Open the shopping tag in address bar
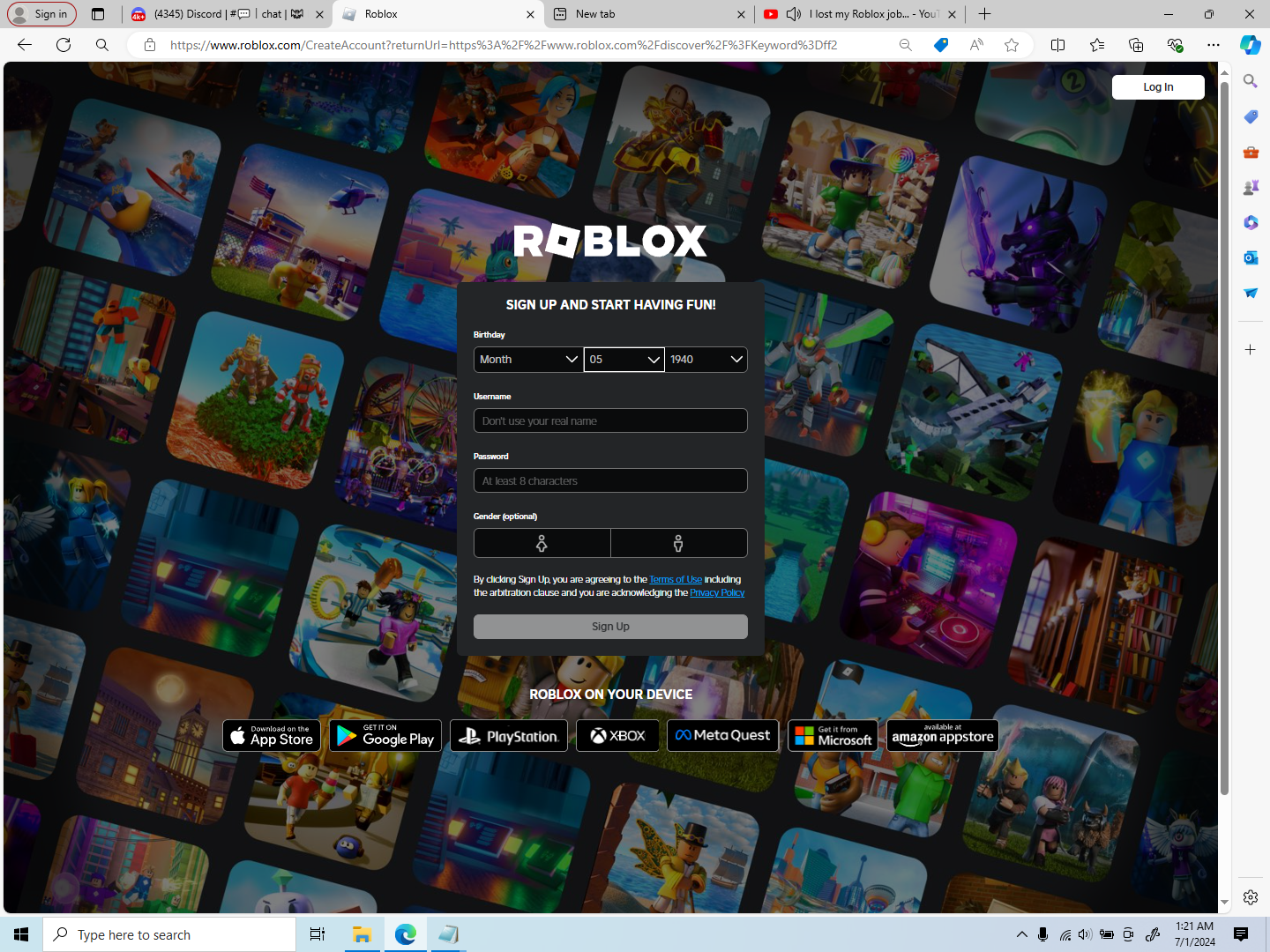 pyautogui.click(x=941, y=45)
